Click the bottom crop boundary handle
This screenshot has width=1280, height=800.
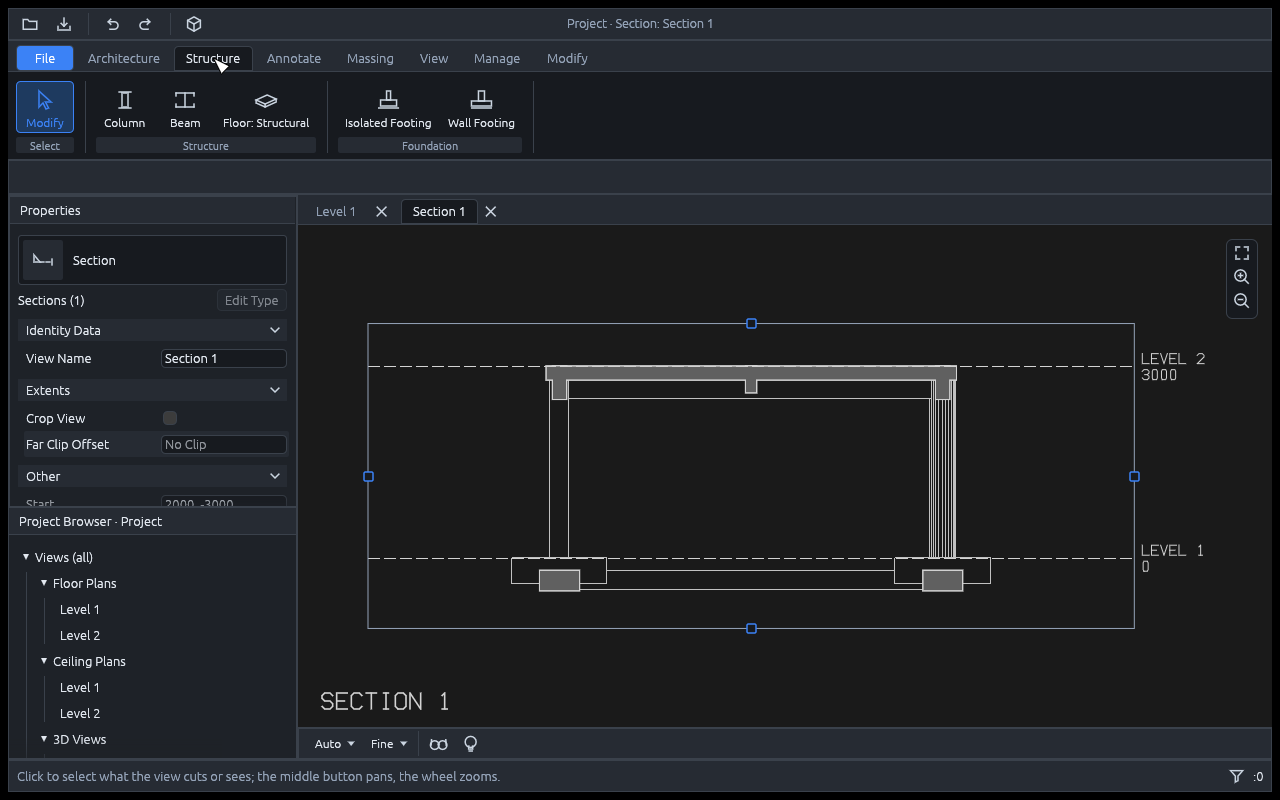(751, 629)
